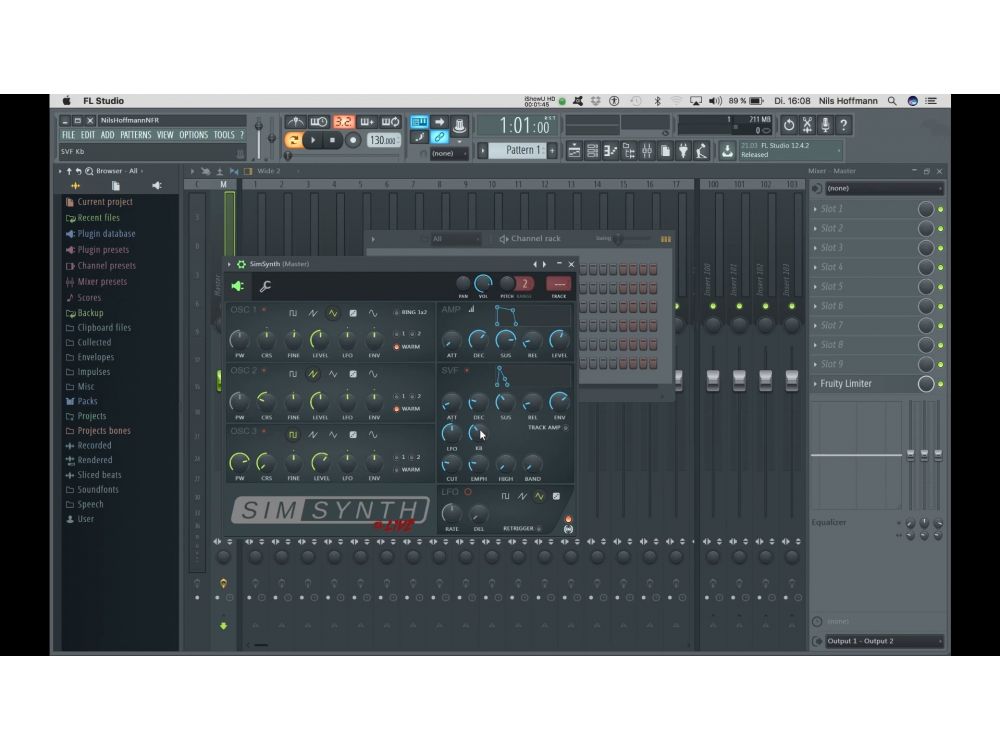The height and width of the screenshot is (750, 1000).
Task: Open the PATTERNS menu
Action: click(135, 135)
